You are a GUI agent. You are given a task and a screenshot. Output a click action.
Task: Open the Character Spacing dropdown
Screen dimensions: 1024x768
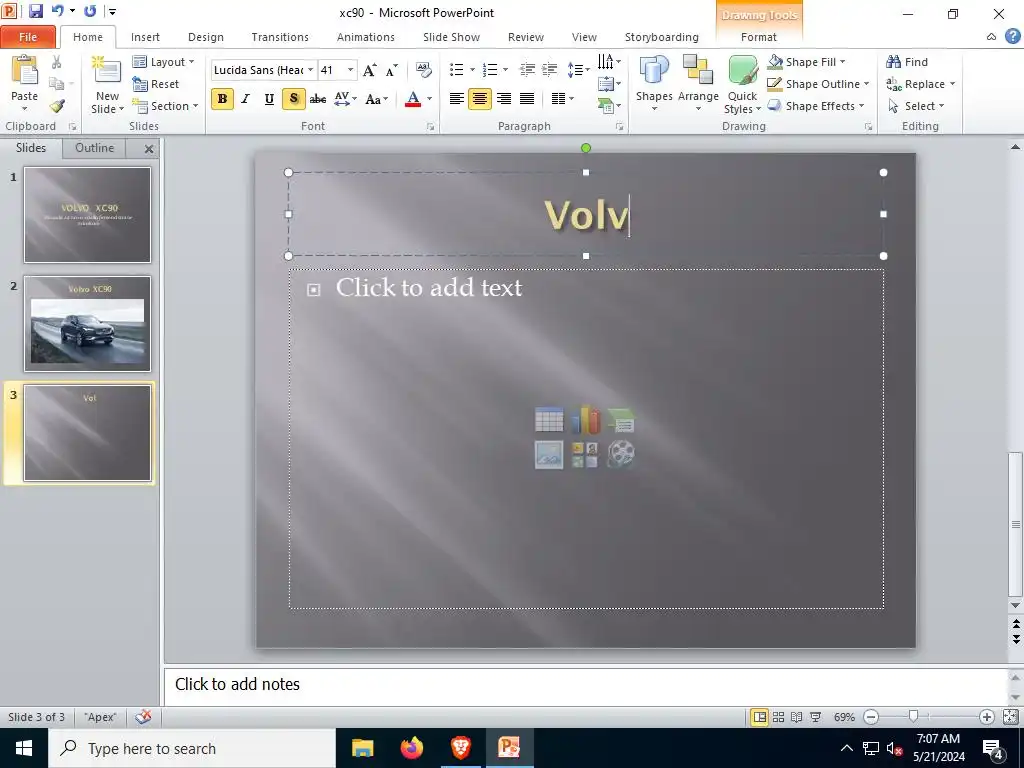point(345,99)
